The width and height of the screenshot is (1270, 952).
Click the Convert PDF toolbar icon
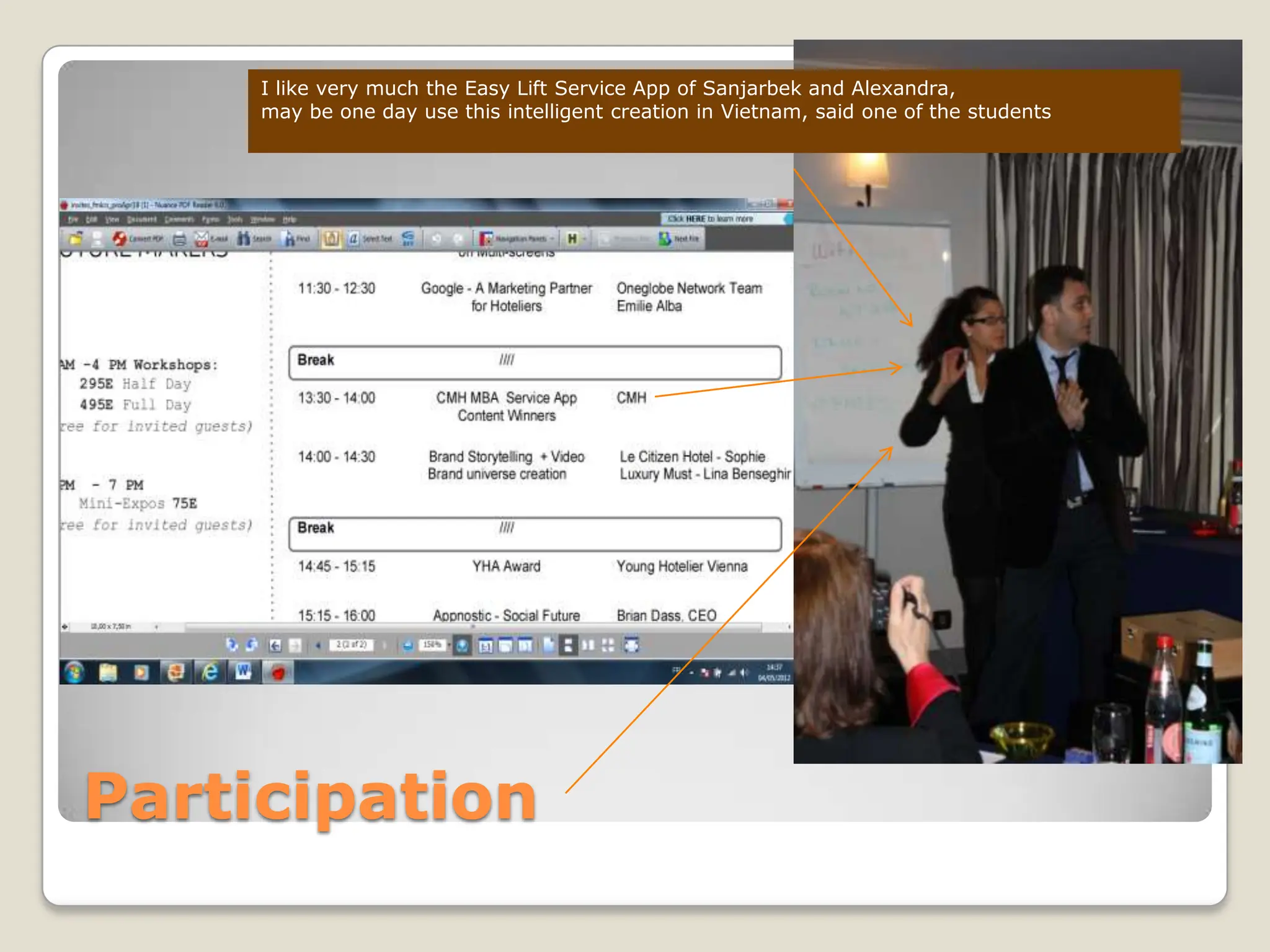click(120, 239)
